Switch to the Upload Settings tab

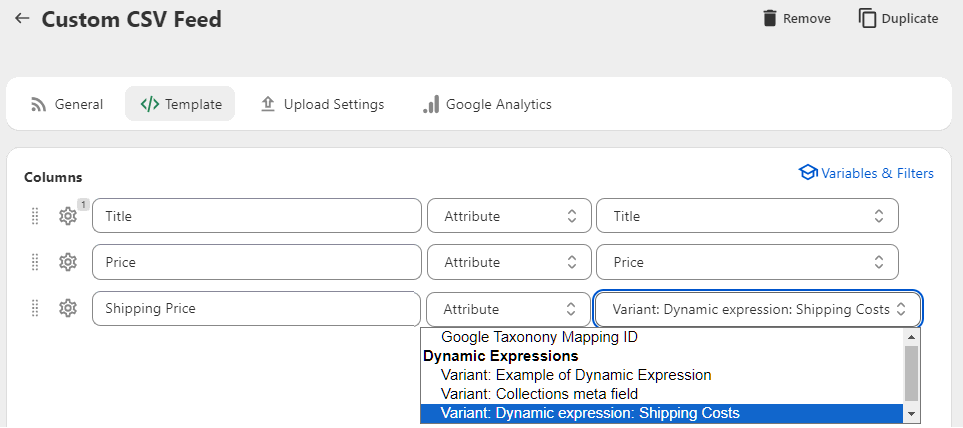[x=322, y=104]
